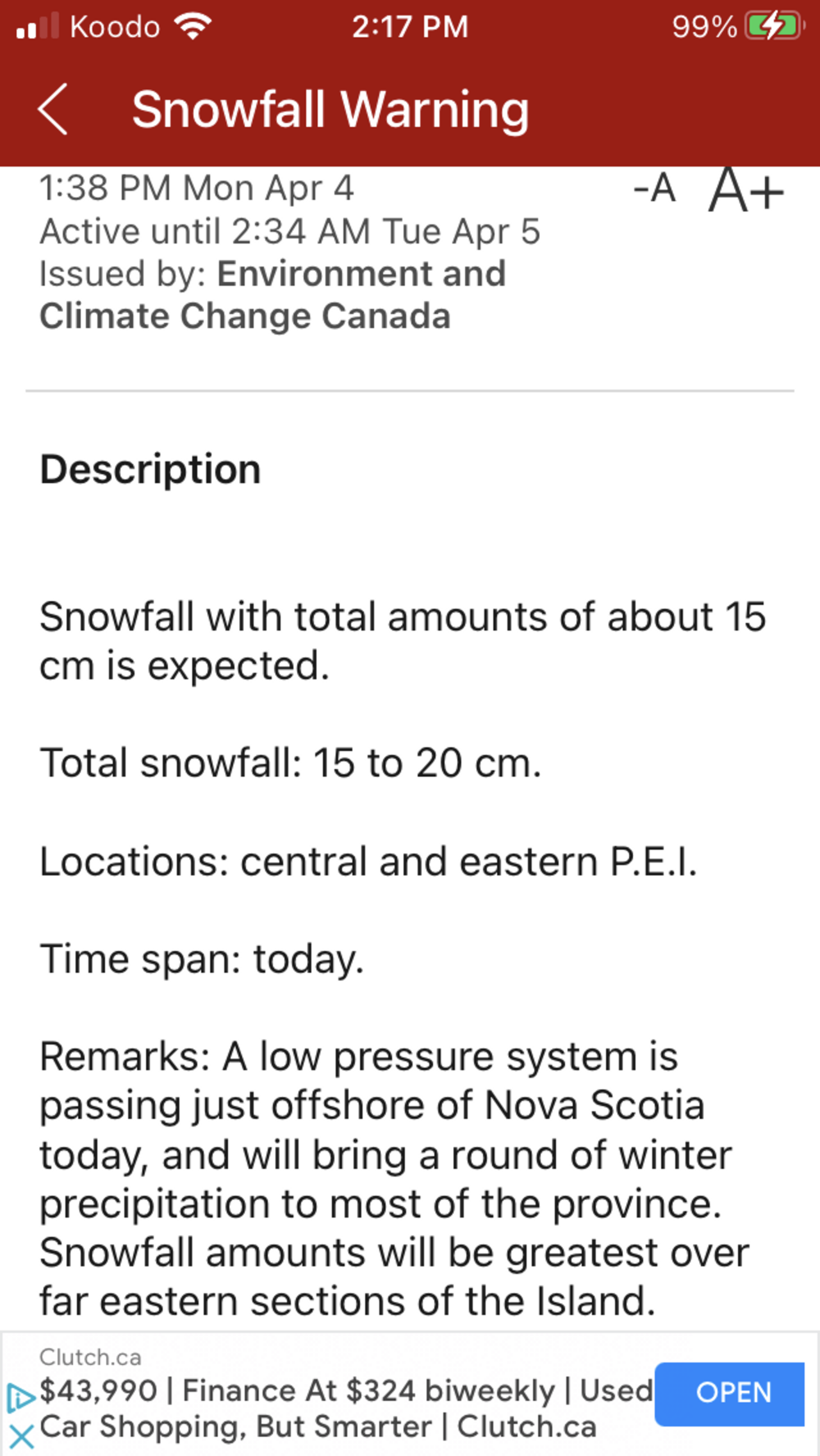Tap the Koodo carrier name
This screenshot has height=1456, width=820.
tap(115, 27)
